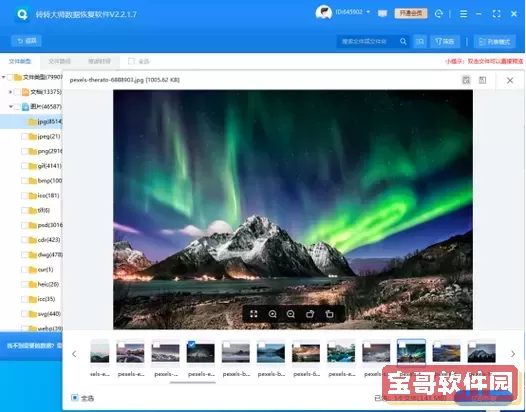Check the jpeg(21) checkbox
This screenshot has width=526, height=412.
(24, 137)
